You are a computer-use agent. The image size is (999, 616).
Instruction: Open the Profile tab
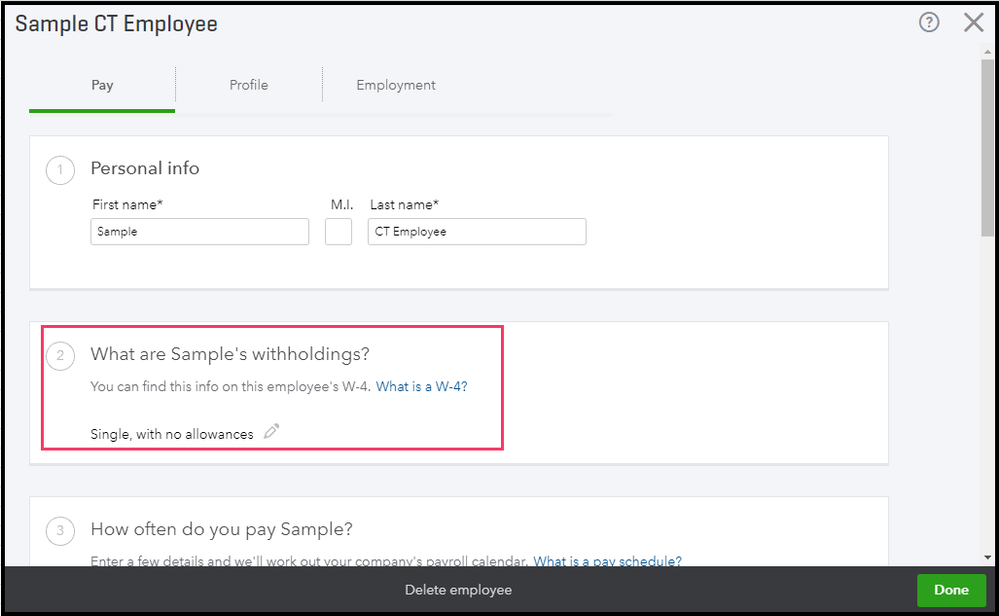tap(248, 85)
